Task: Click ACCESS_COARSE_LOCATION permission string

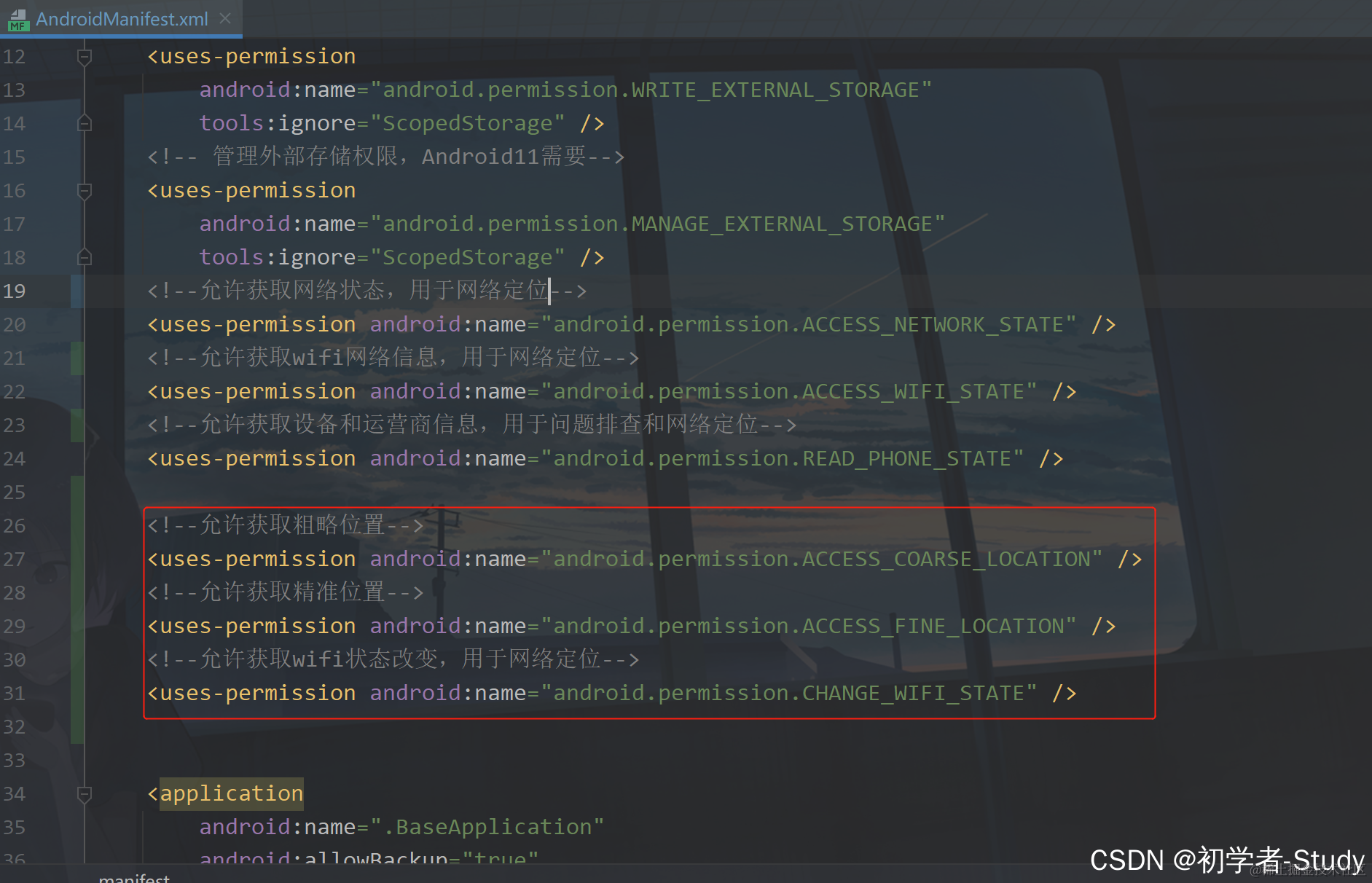Action: [x=822, y=559]
